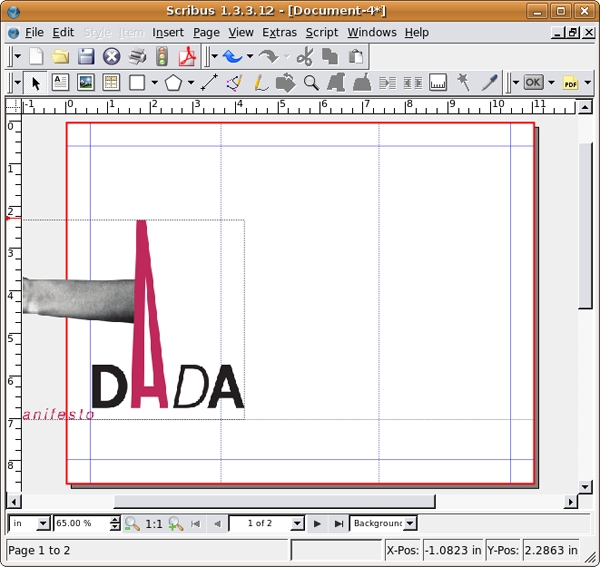Pick the Insert Table tool
This screenshot has height=567, width=600.
110,83
